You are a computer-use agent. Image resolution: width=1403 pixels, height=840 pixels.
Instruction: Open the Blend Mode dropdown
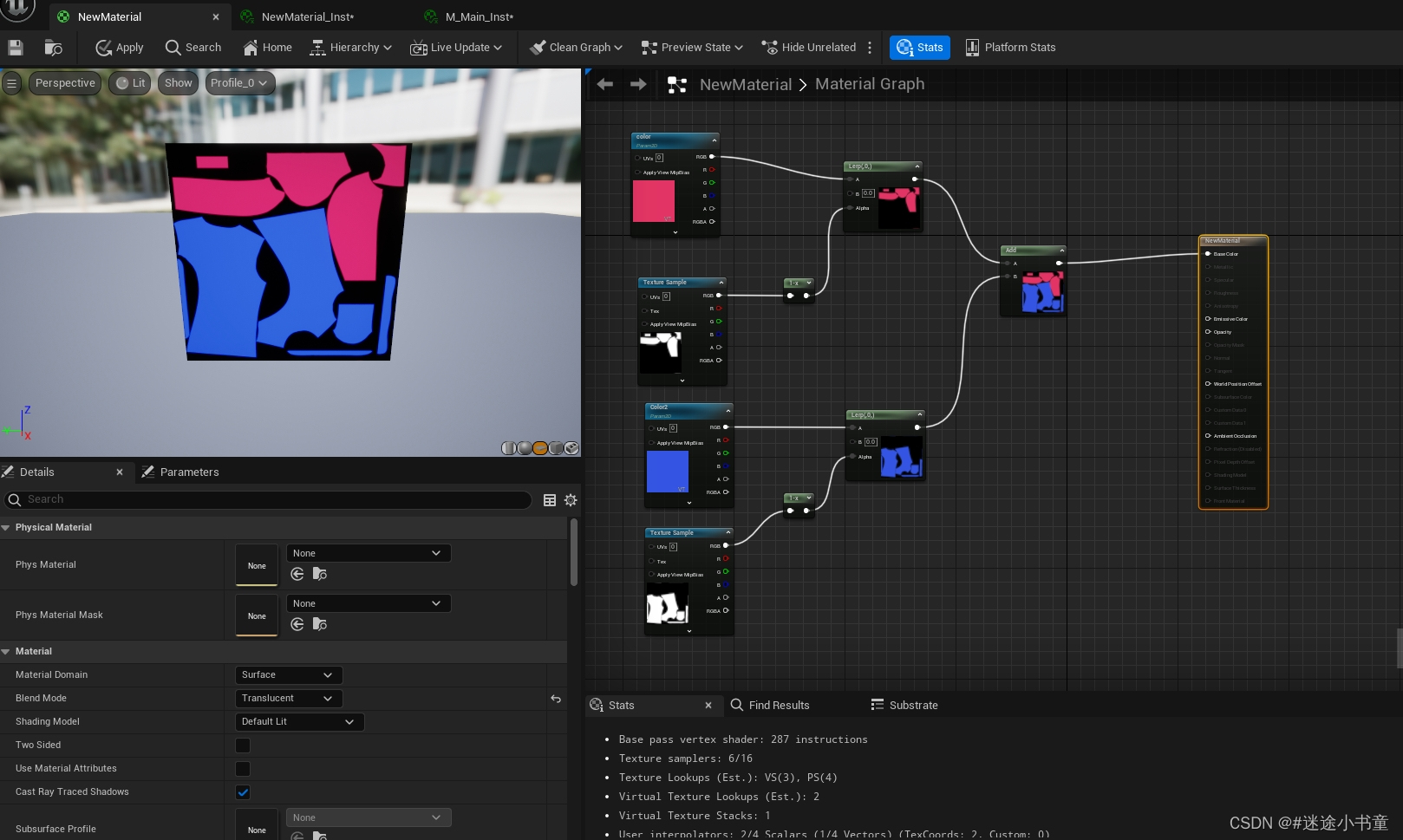coord(289,699)
